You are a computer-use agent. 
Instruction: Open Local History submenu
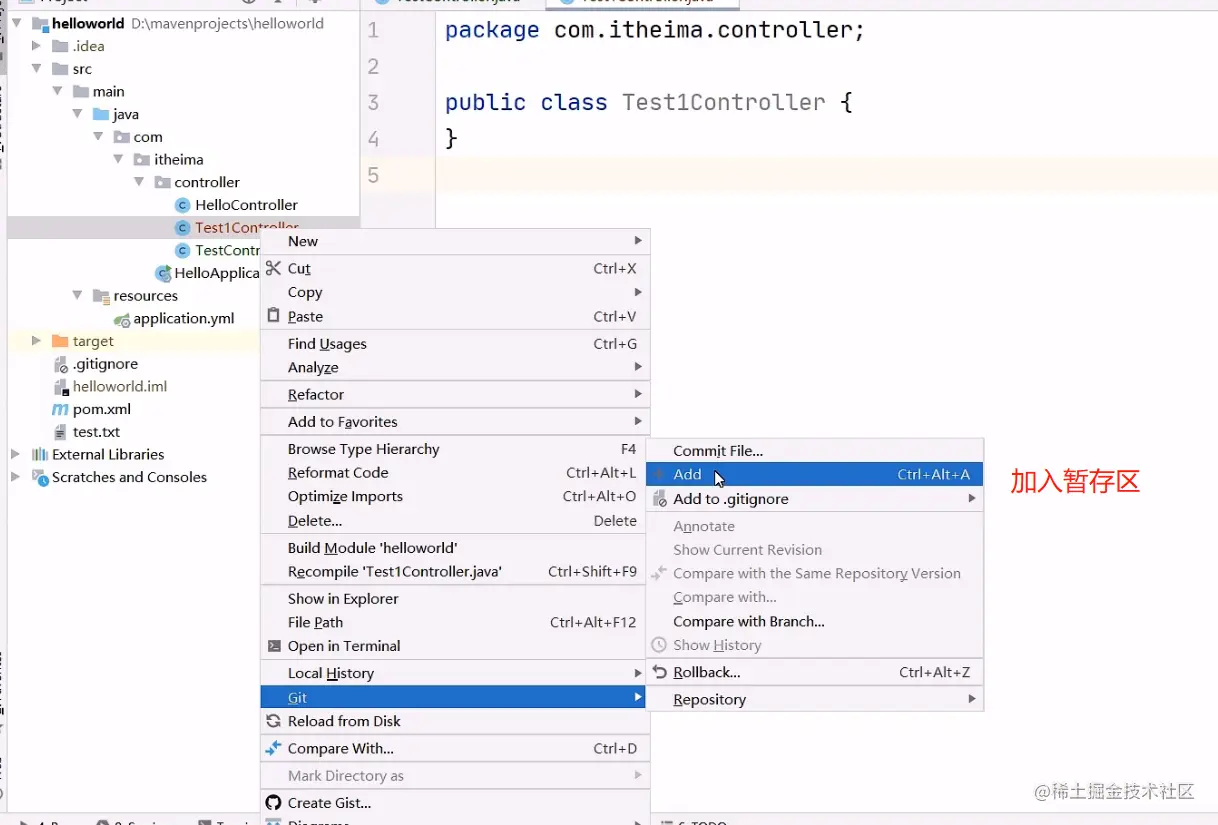click(x=455, y=673)
